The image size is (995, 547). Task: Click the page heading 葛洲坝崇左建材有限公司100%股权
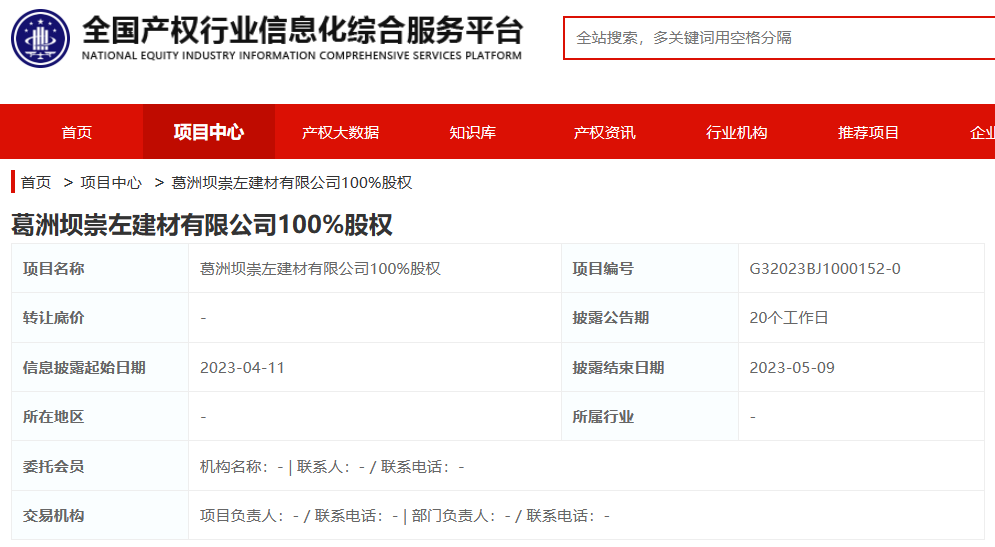pos(202,225)
